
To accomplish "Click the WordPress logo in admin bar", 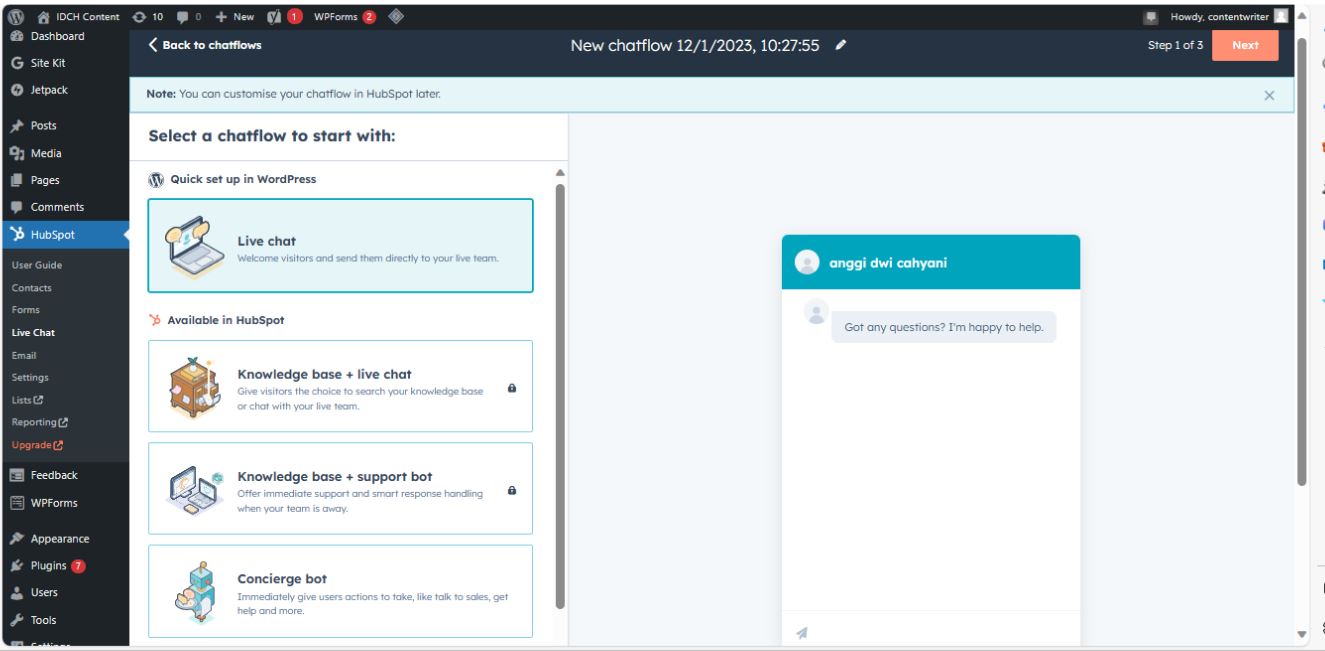I will pos(14,16).
